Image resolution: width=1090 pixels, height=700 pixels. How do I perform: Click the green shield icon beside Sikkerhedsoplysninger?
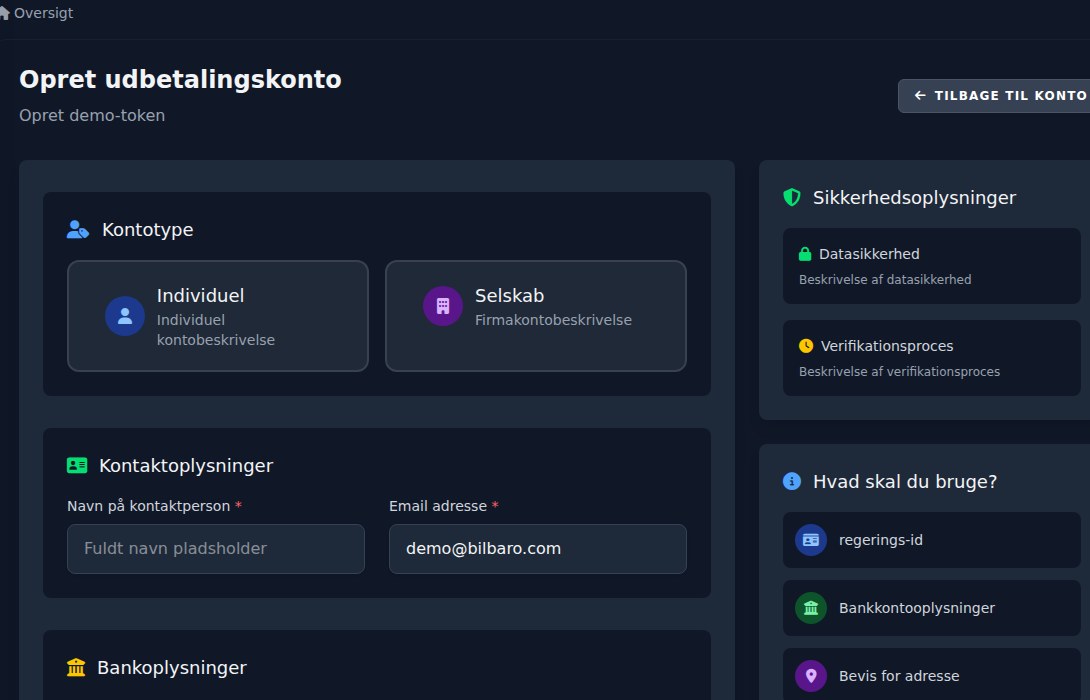[x=792, y=197]
